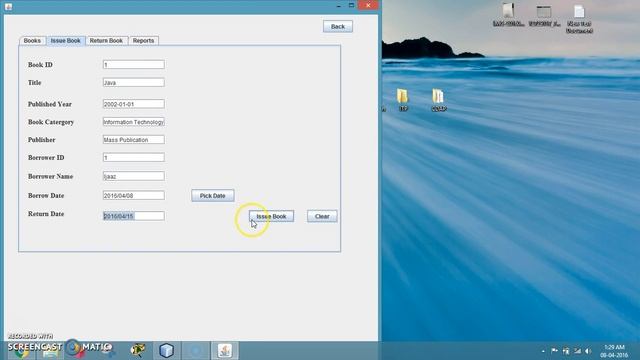Screen dimensions: 640x360
Task: Open the network signal tray icon
Action: (x=577, y=351)
